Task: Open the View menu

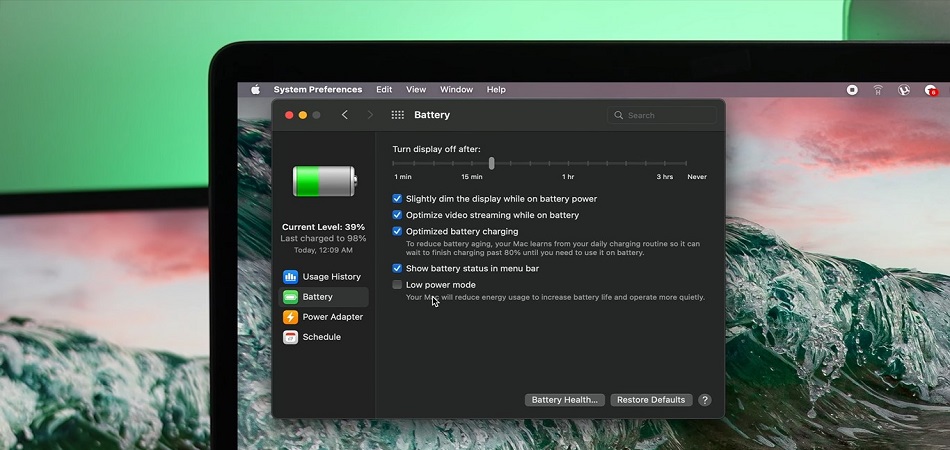Action: click(x=416, y=90)
